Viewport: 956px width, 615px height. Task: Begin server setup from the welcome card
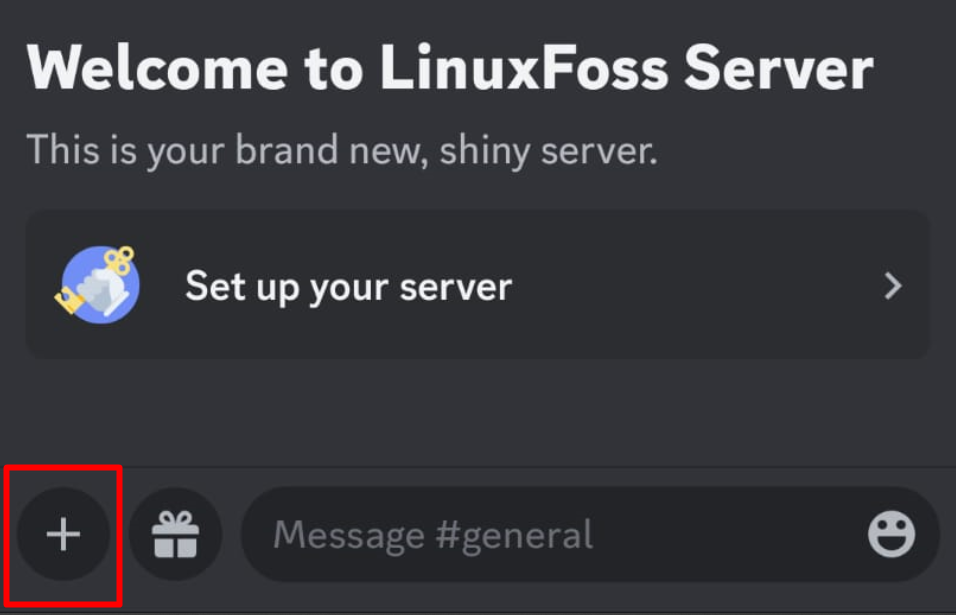[478, 285]
